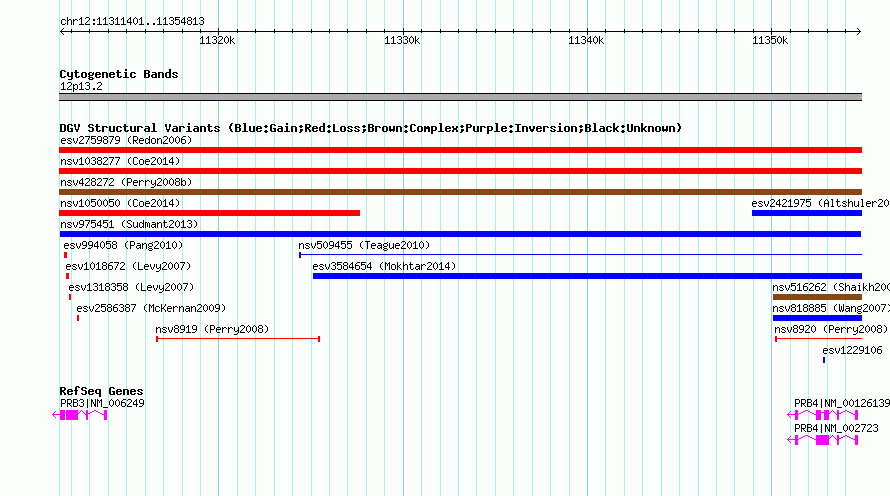This screenshot has width=890, height=496.
Task: Click the nsv1038277 (Coe2014) label
Action: (120, 161)
